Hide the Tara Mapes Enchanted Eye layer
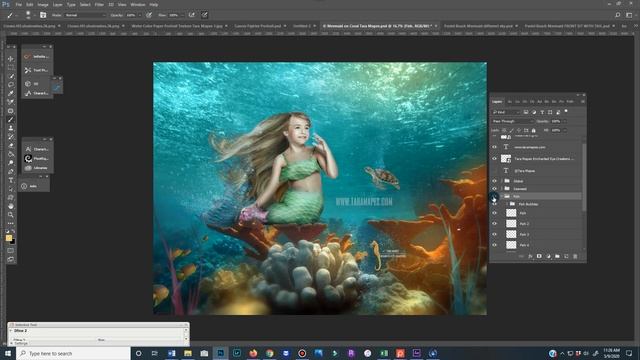 click(x=494, y=158)
